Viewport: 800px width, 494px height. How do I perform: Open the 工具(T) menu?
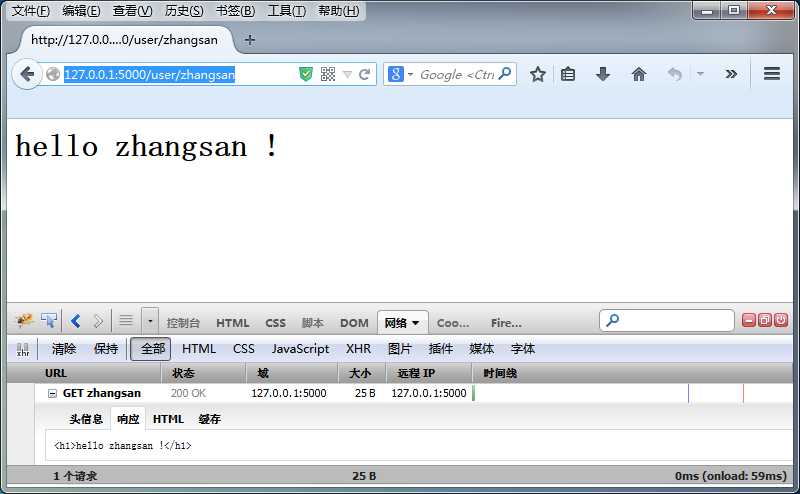286,11
